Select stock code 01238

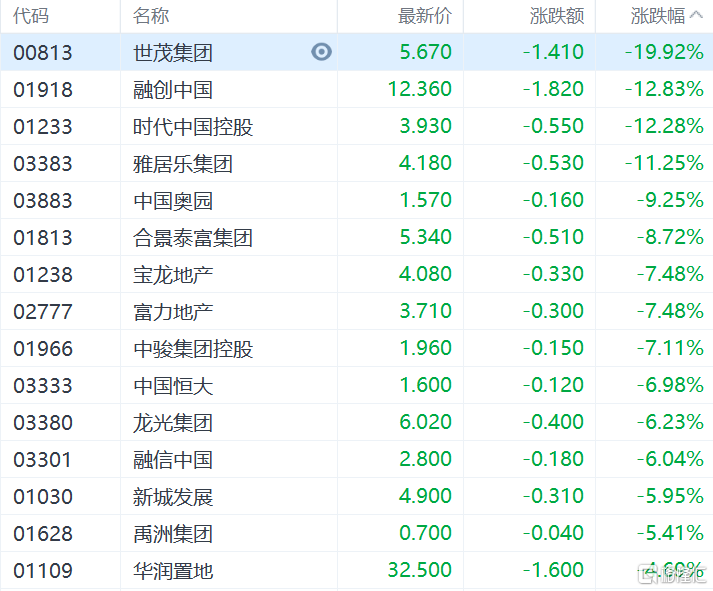43,275
